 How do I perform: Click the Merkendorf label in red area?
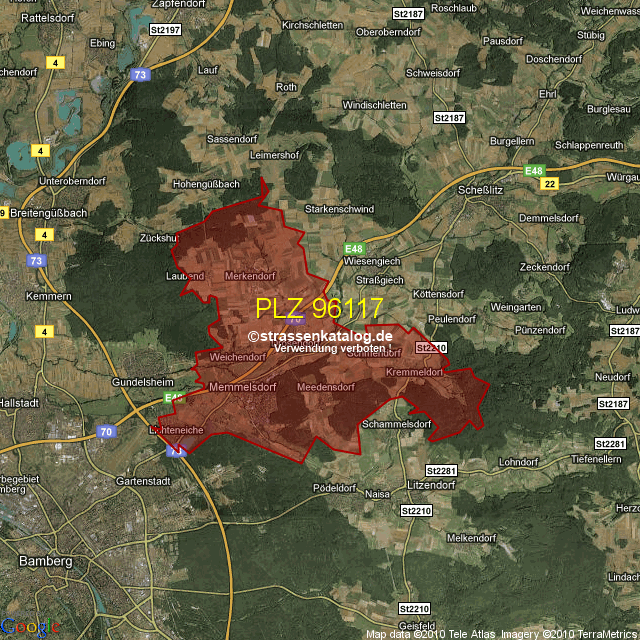pos(250,275)
